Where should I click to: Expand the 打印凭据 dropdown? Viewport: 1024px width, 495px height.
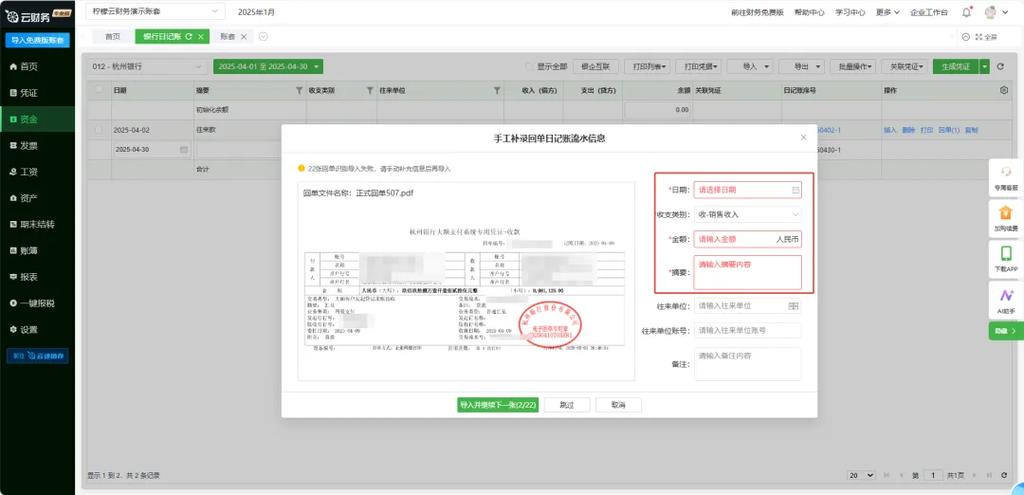(697, 67)
